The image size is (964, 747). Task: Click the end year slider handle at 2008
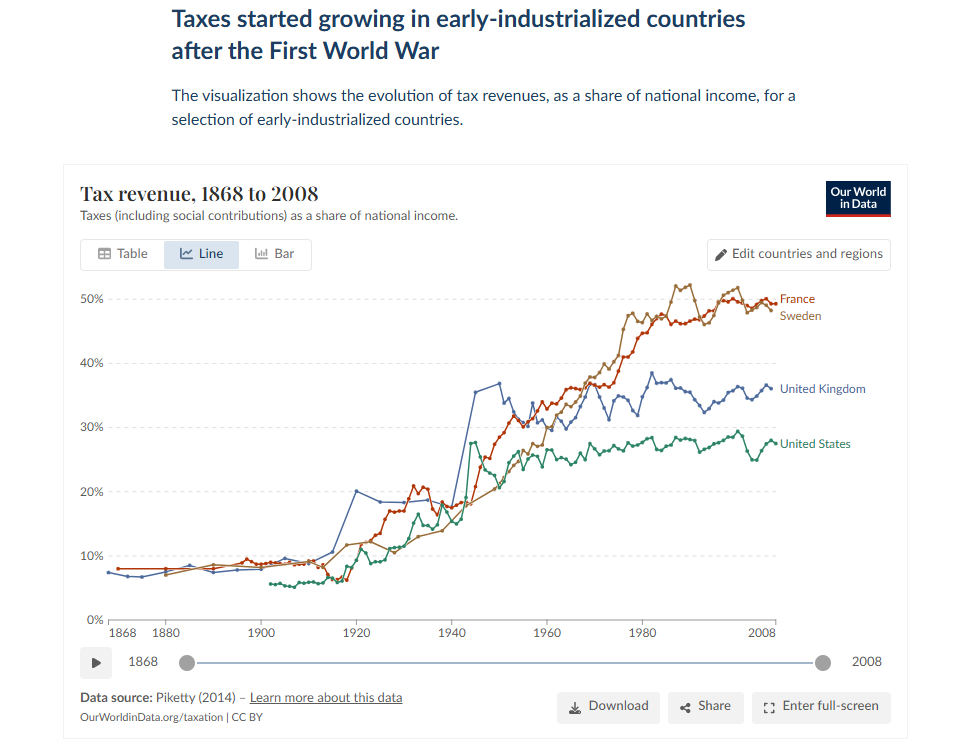[x=823, y=662]
